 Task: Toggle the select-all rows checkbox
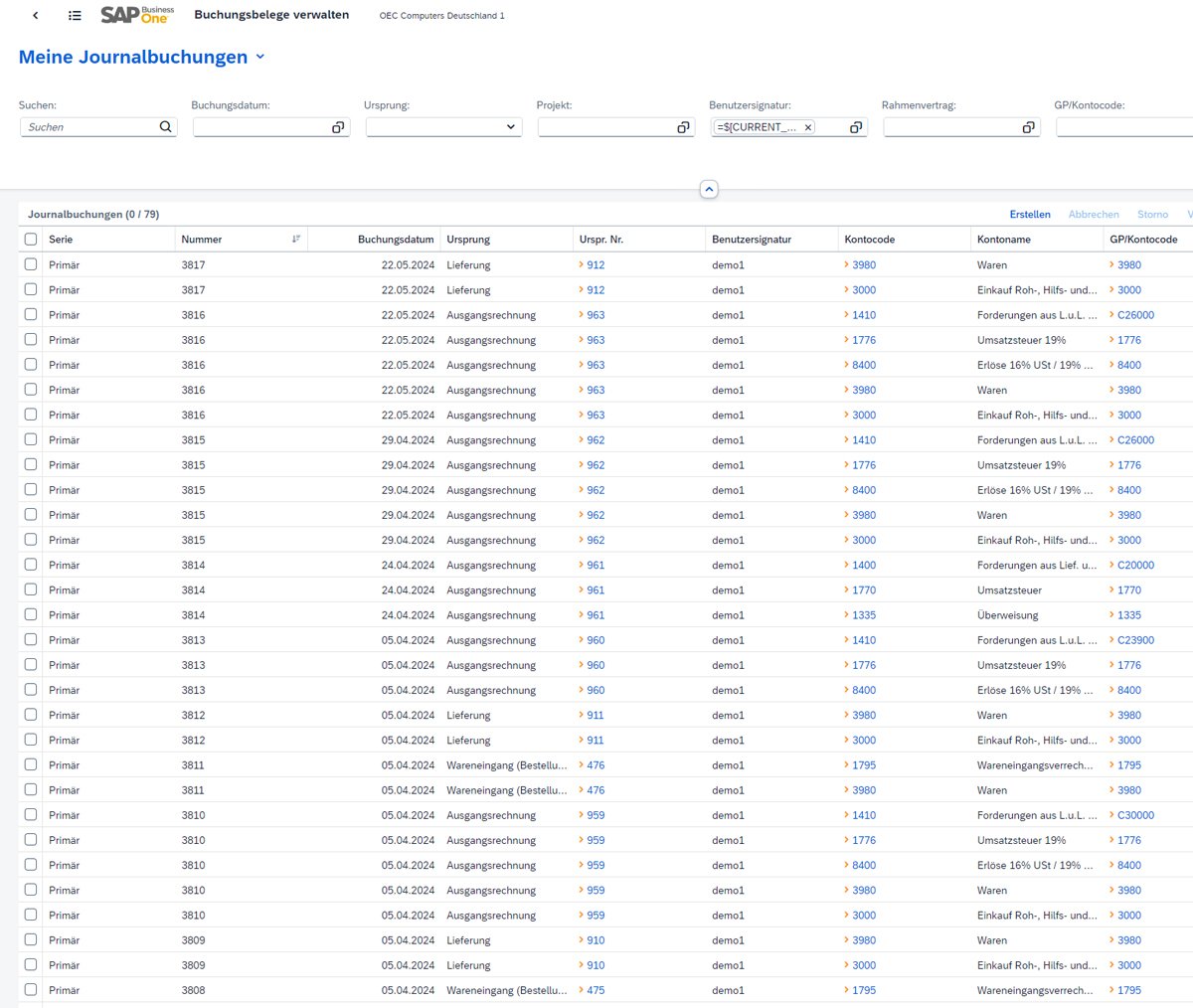pyautogui.click(x=31, y=240)
